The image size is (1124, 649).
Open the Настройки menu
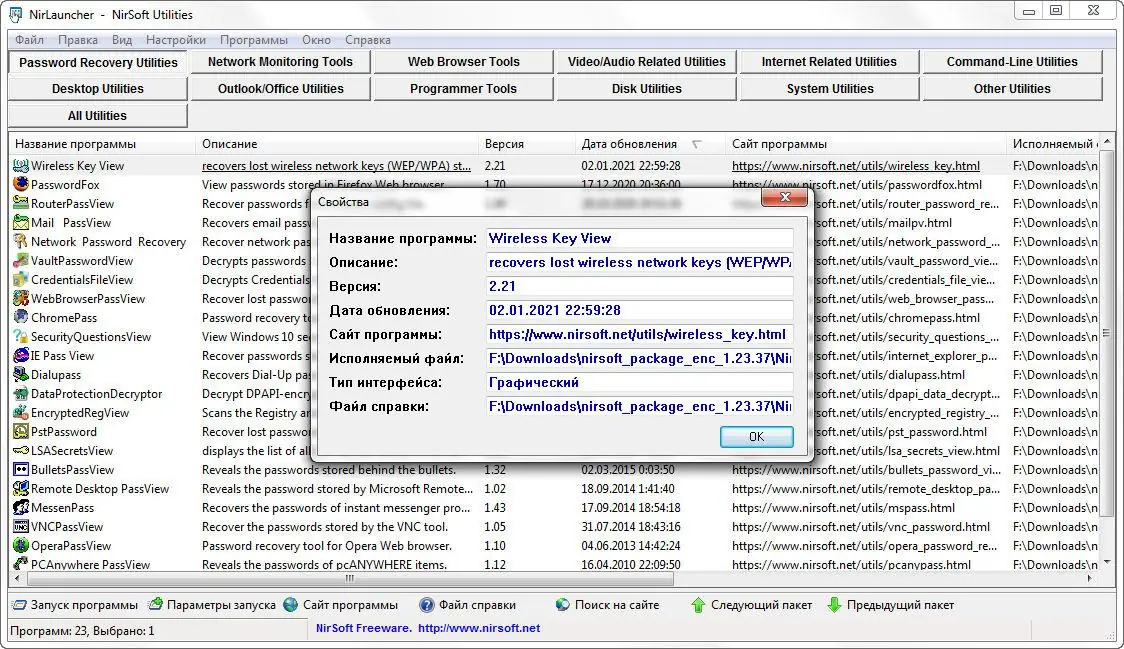click(x=176, y=39)
